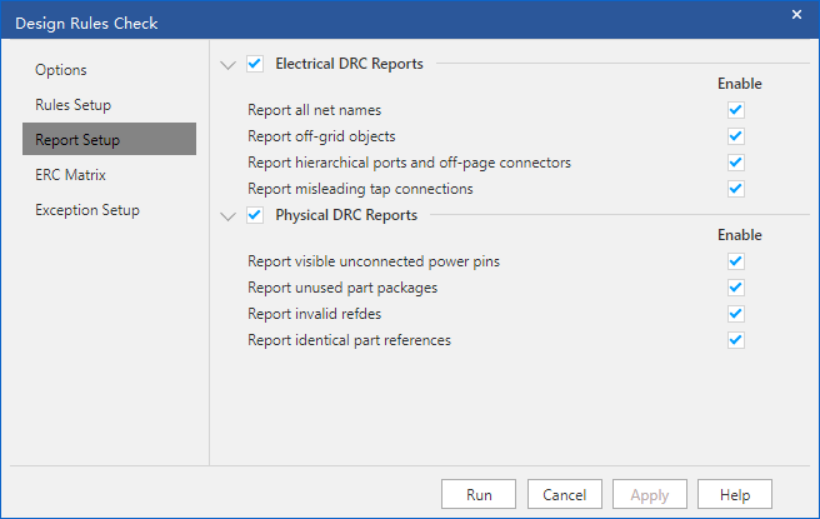Collapse the Physical DRC Reports group

point(228,216)
